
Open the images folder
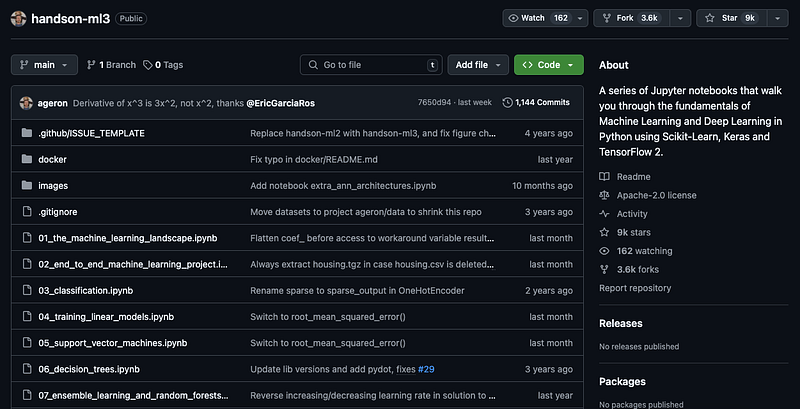tap(53, 186)
